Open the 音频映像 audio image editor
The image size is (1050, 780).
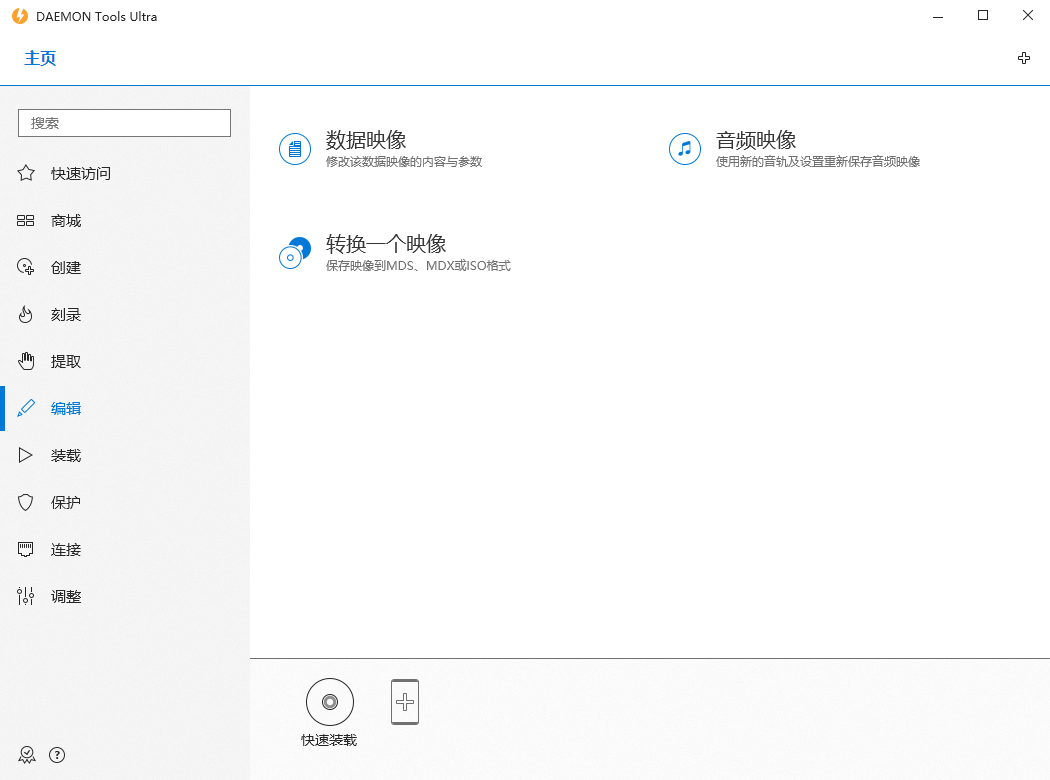click(x=756, y=141)
